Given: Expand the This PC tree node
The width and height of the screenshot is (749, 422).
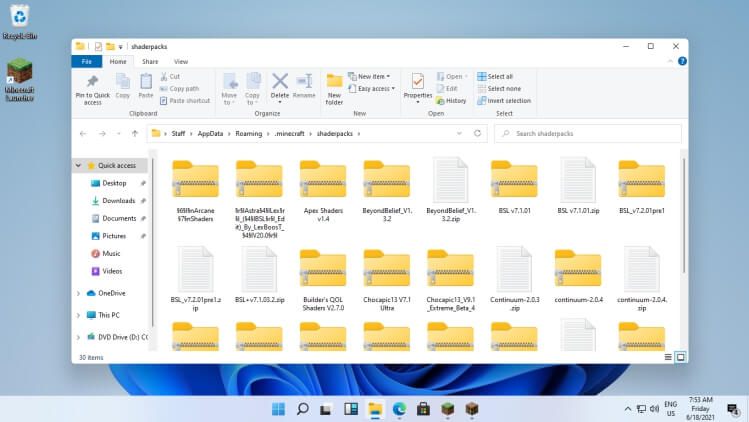Looking at the screenshot, I should [x=78, y=315].
